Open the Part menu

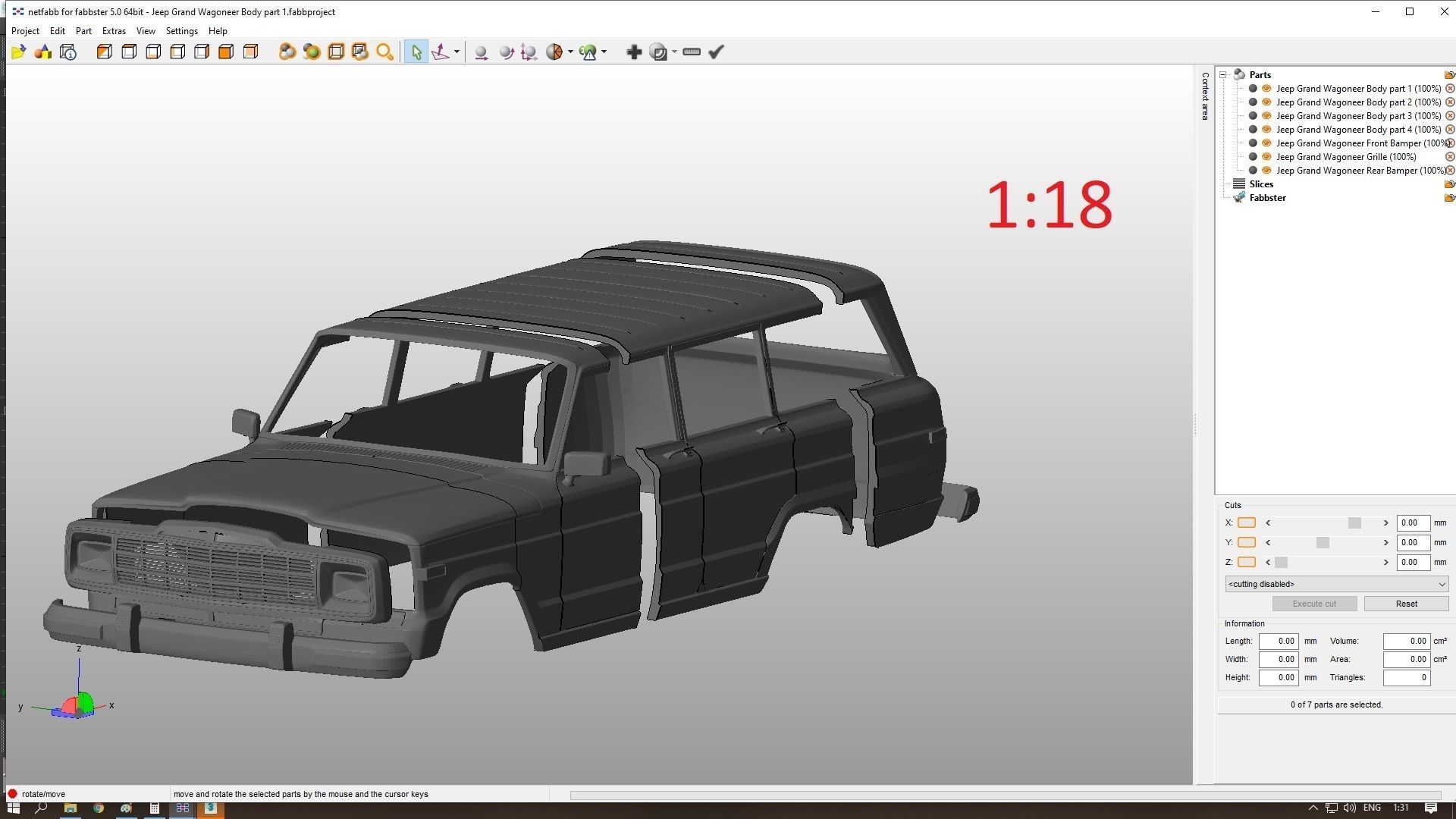coord(83,31)
